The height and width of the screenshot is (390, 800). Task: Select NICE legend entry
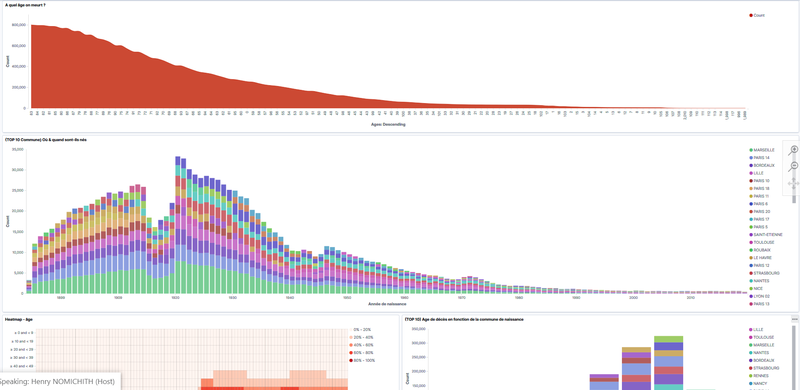coord(756,288)
